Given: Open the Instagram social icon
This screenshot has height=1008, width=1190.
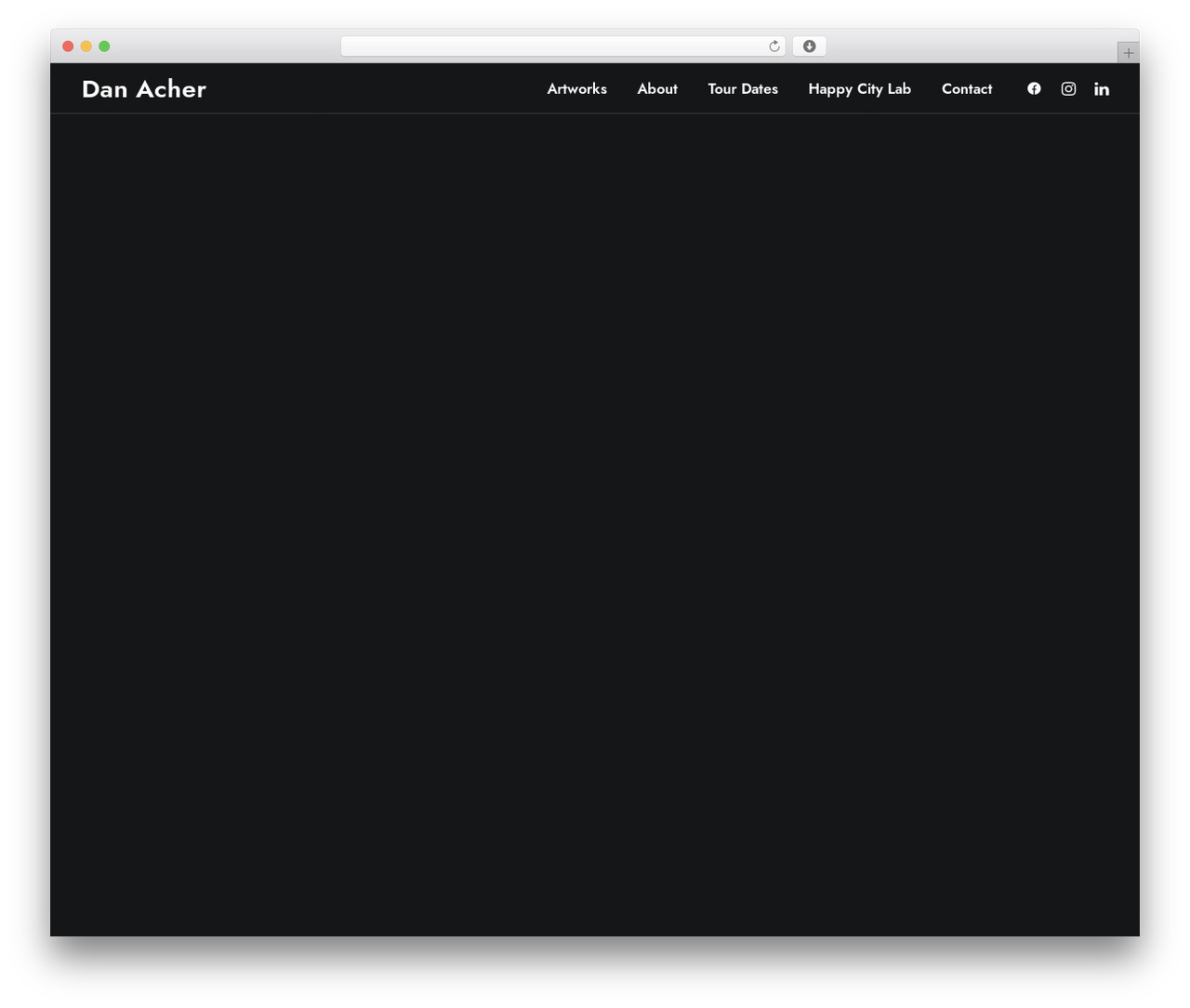Looking at the screenshot, I should pyautogui.click(x=1068, y=88).
